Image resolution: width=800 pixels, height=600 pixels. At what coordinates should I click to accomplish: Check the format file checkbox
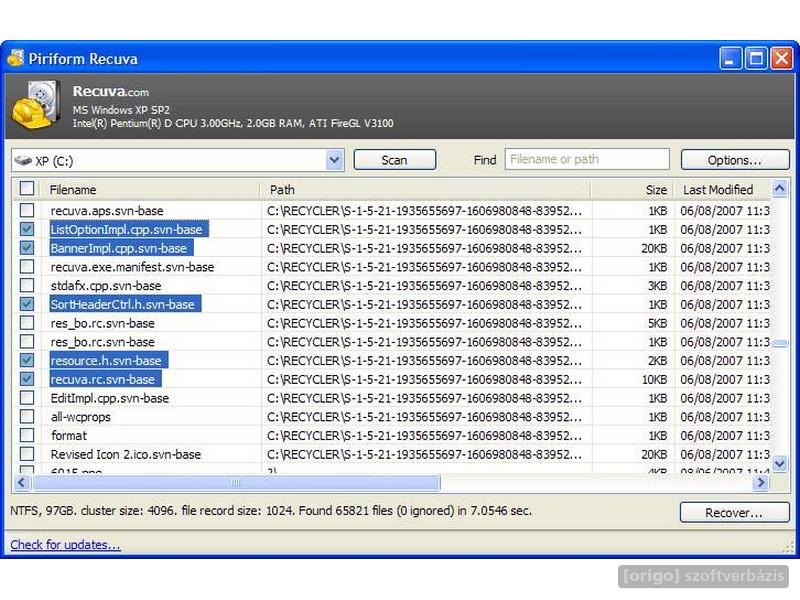(27, 435)
